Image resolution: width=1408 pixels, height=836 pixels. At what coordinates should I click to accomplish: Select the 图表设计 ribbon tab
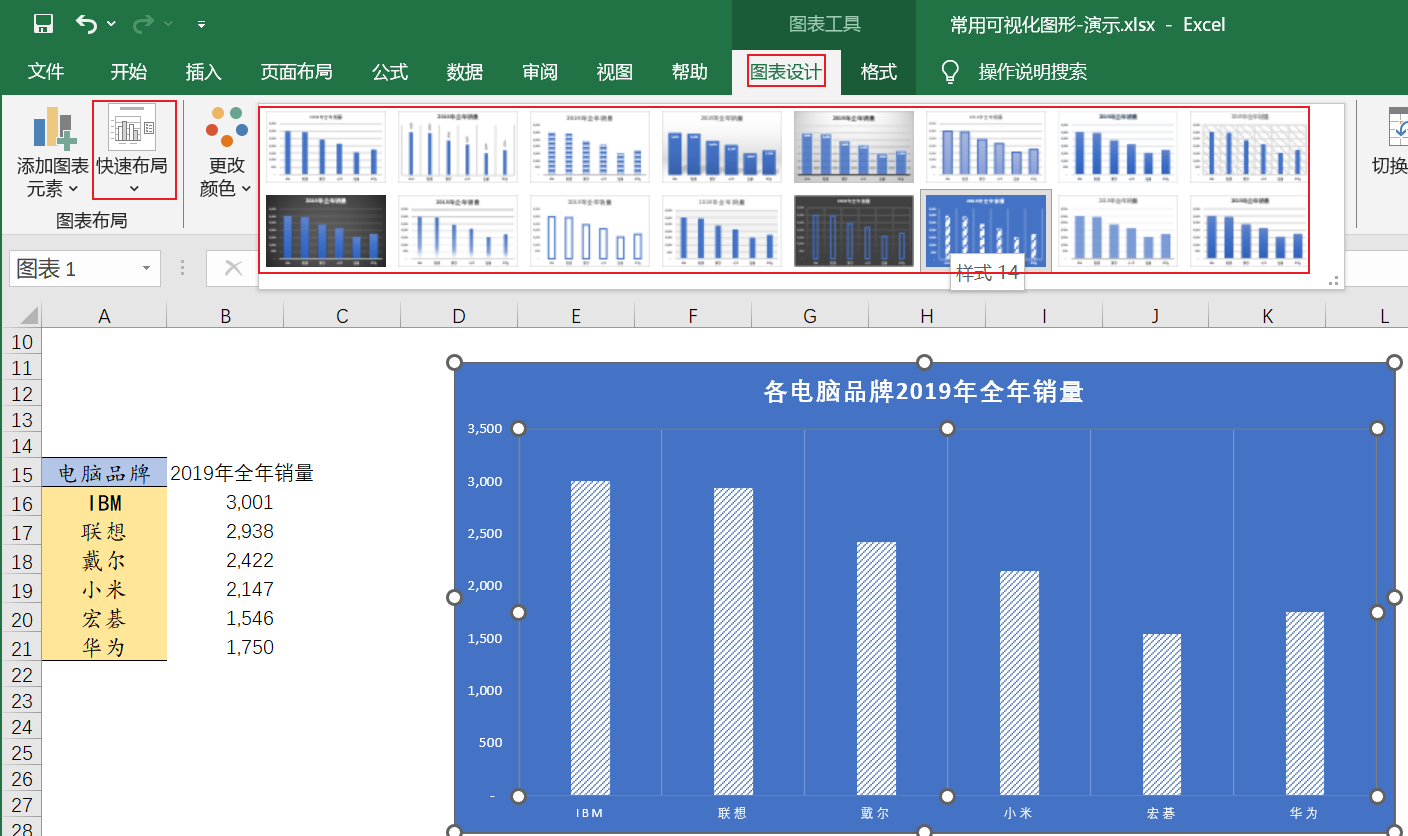click(786, 72)
